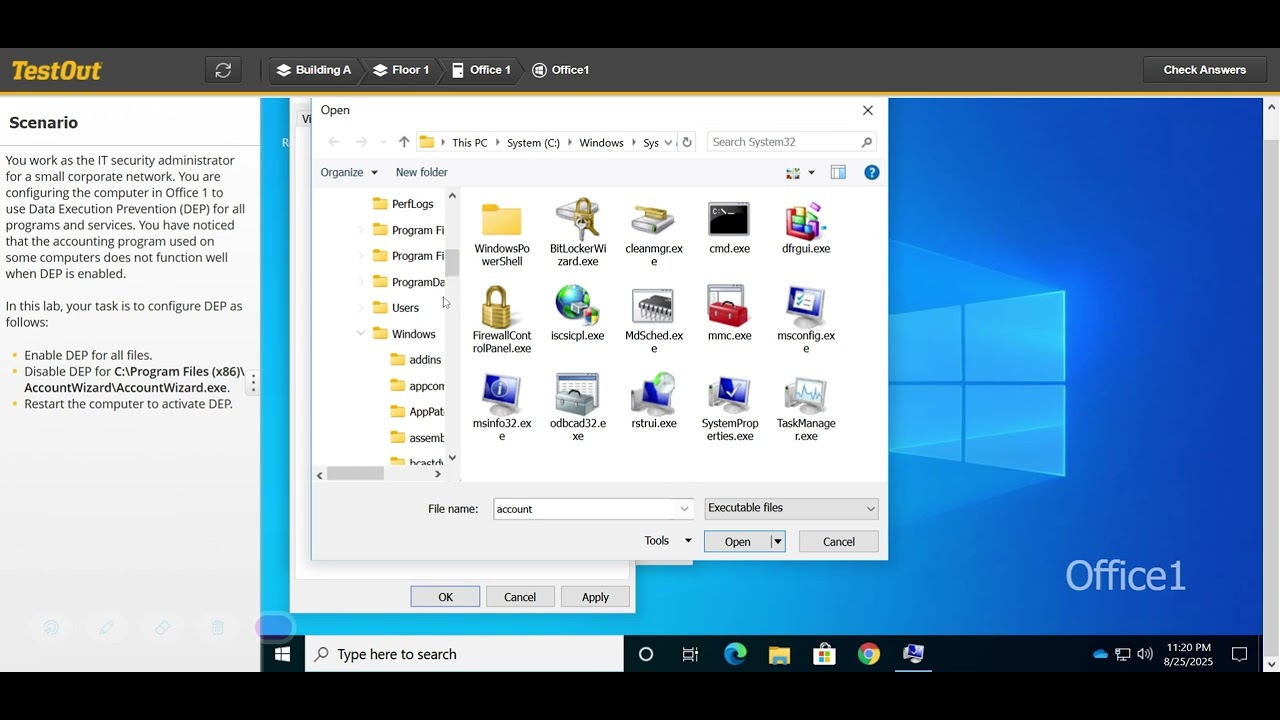Open Microsoft Store from taskbar
The width and height of the screenshot is (1280, 720).
(824, 654)
